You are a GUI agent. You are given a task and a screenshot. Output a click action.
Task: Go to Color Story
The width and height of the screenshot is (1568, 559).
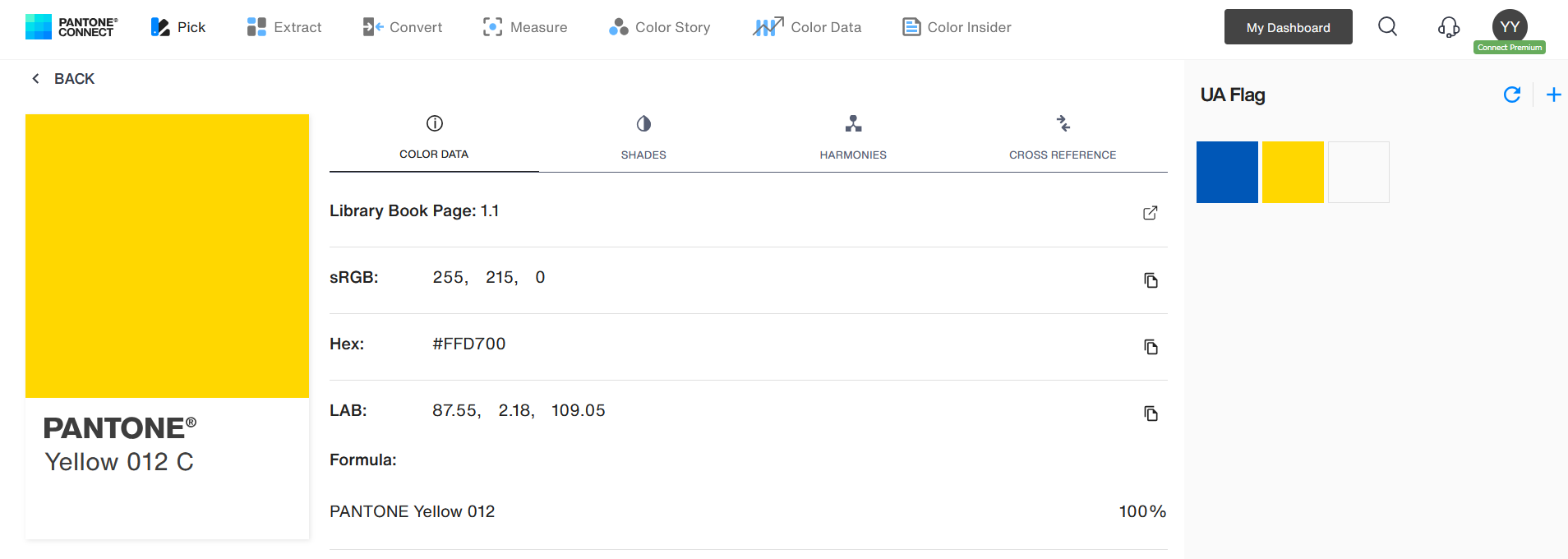659,27
